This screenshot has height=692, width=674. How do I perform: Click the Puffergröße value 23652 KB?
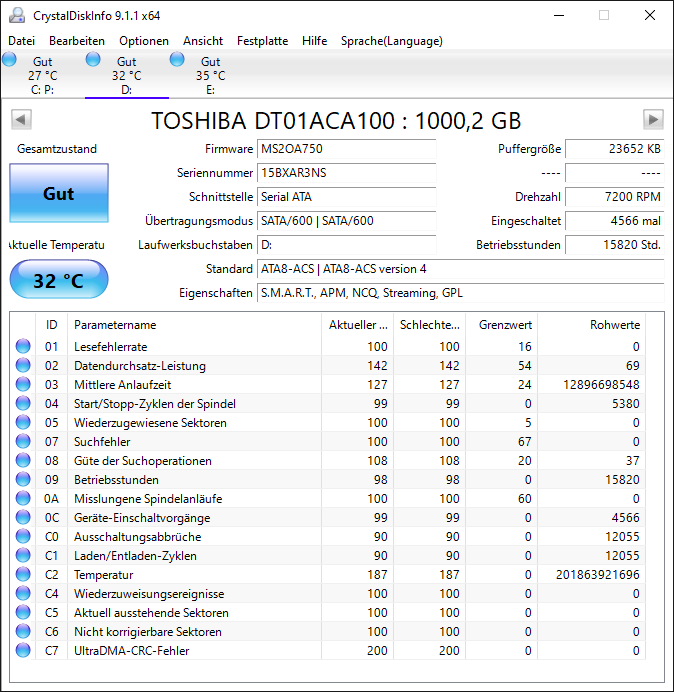point(614,149)
